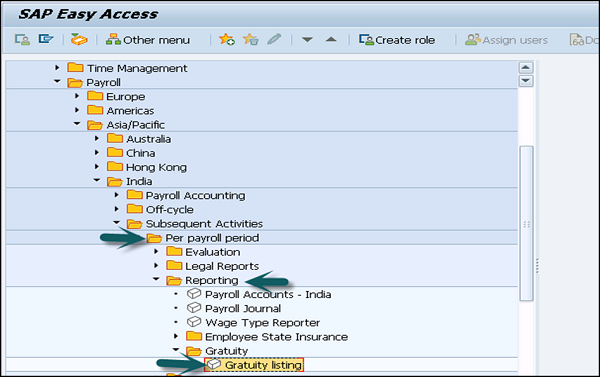Screen dimensions: 600x377
Task: Click the User menu toolbar icon
Action: click(x=22, y=39)
